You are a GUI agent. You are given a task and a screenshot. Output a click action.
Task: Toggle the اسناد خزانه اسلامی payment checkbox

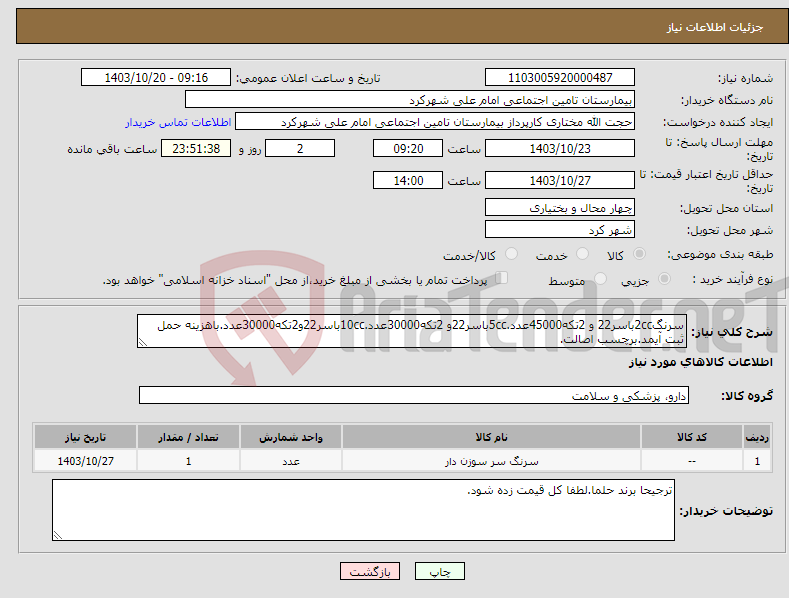(x=501, y=277)
